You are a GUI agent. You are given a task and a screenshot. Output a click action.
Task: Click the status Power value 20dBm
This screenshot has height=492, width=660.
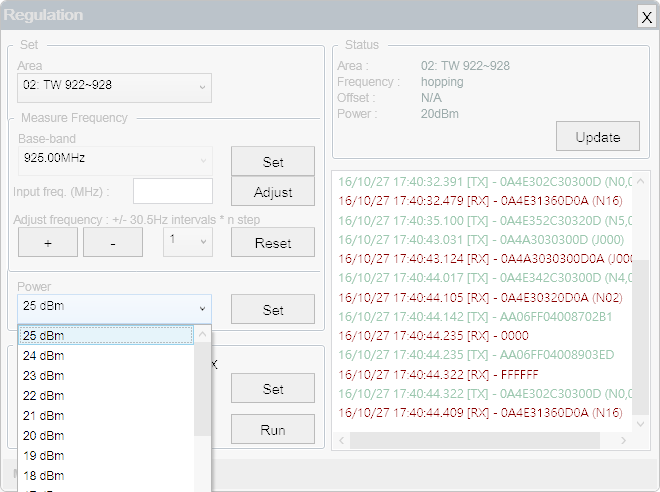[x=439, y=114]
